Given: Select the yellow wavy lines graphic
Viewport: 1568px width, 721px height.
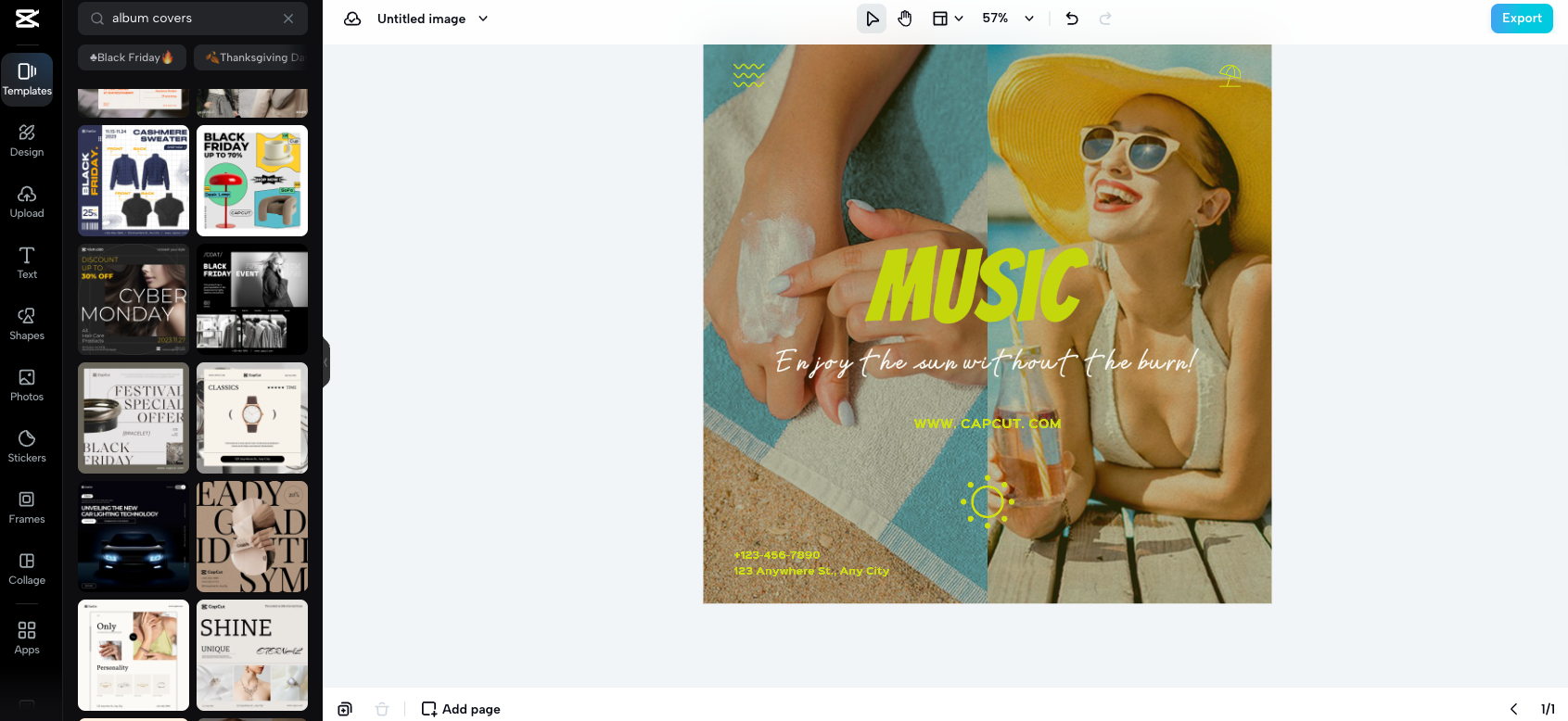Looking at the screenshot, I should pos(748,75).
